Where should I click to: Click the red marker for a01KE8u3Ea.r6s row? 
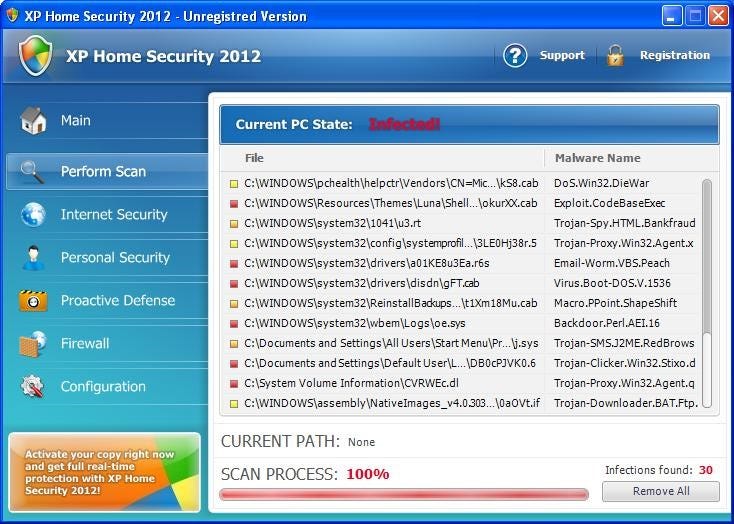point(234,264)
